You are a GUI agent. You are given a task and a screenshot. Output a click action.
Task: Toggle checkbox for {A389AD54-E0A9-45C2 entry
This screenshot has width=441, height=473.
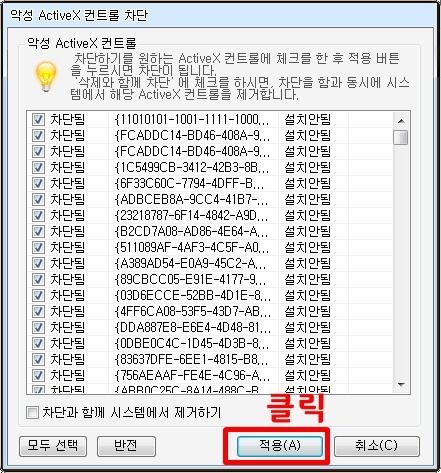point(38,263)
